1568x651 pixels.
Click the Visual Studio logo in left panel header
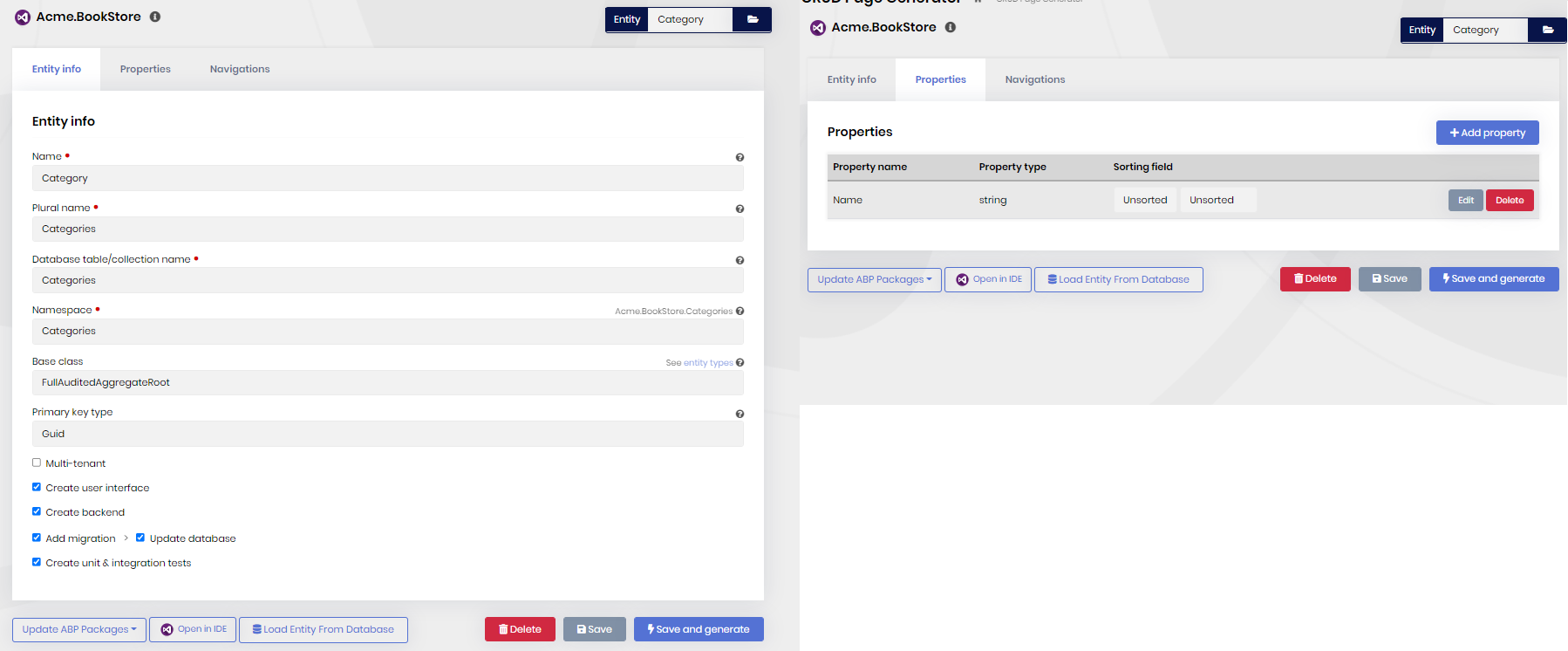tap(23, 17)
